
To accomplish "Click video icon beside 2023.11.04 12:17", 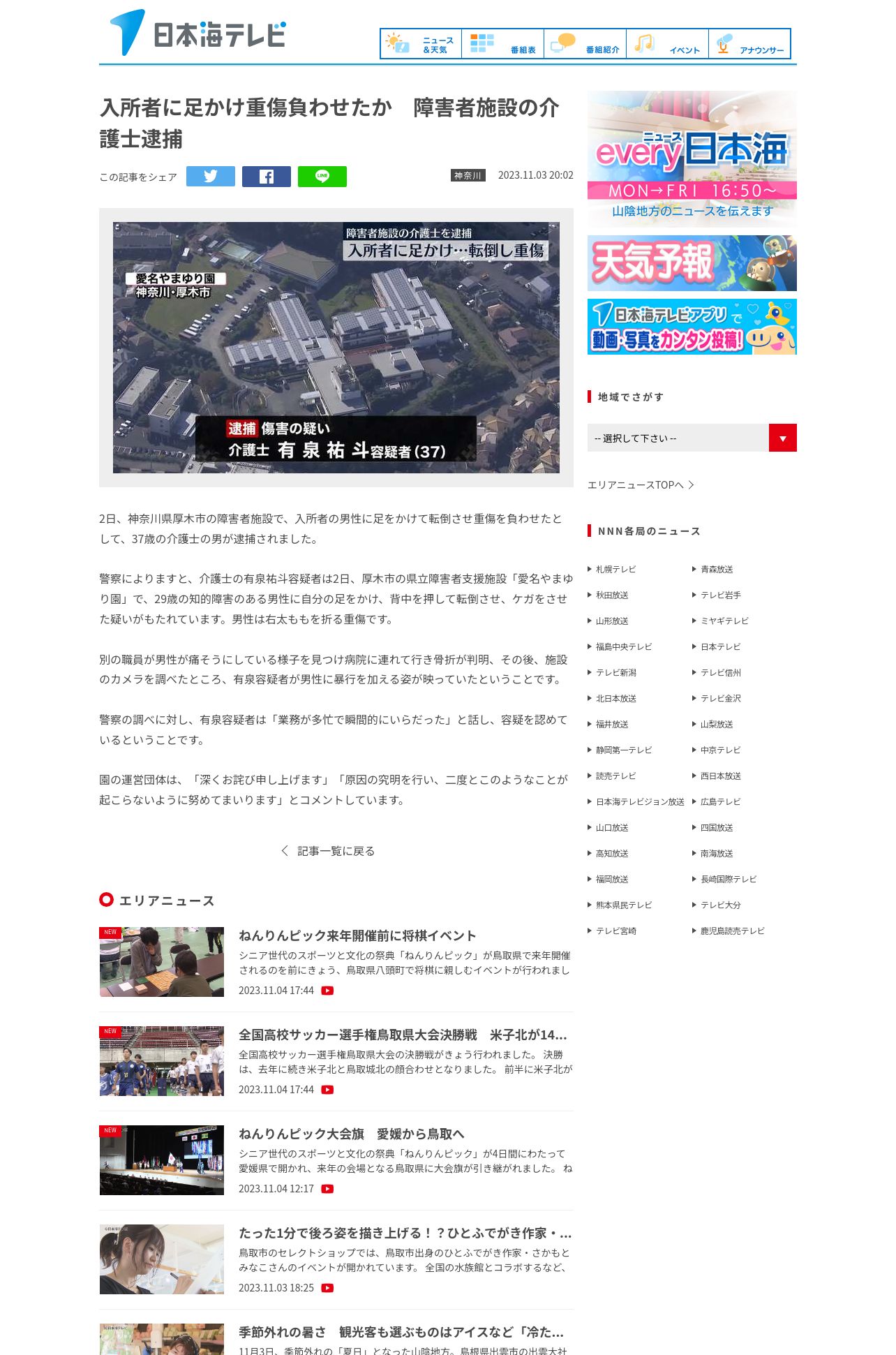I will [x=327, y=1189].
